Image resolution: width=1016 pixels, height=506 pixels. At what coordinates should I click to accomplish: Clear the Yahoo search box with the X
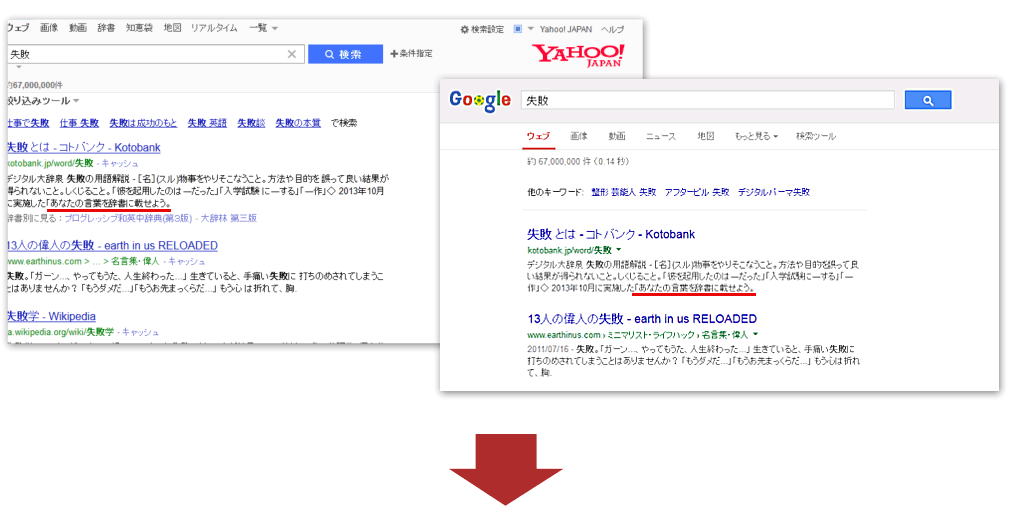pos(292,54)
